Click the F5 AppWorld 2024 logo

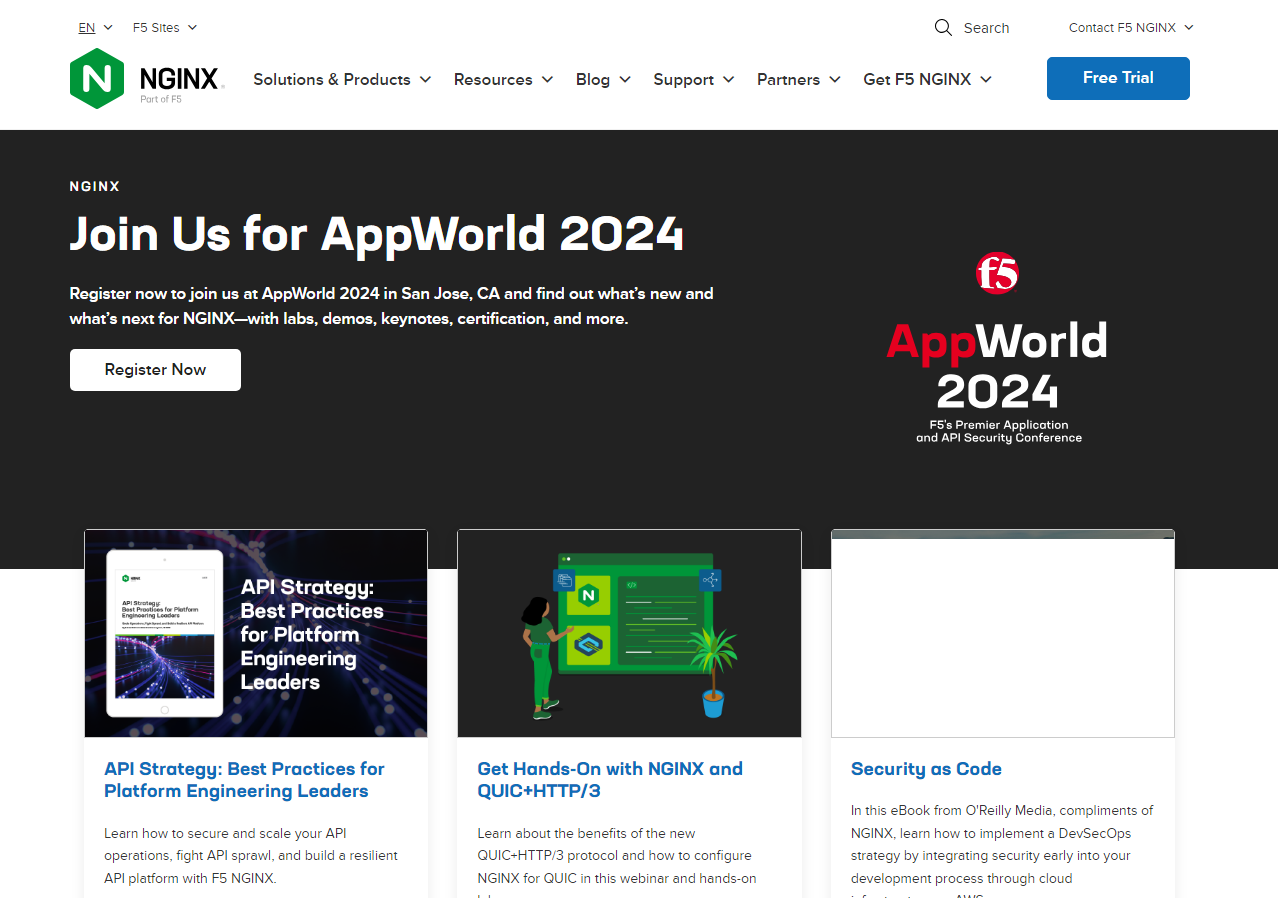point(998,348)
